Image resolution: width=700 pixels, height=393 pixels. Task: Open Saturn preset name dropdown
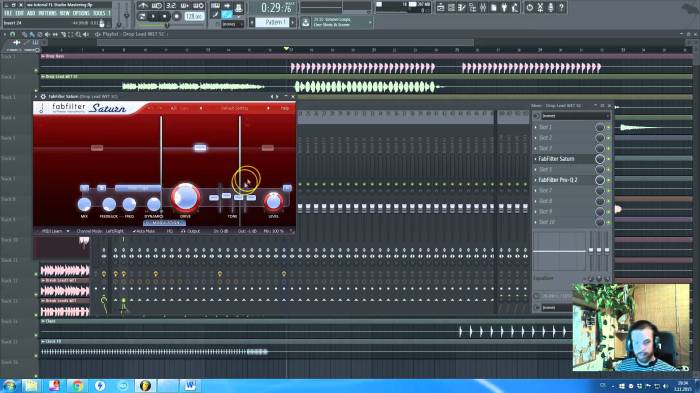click(235, 109)
